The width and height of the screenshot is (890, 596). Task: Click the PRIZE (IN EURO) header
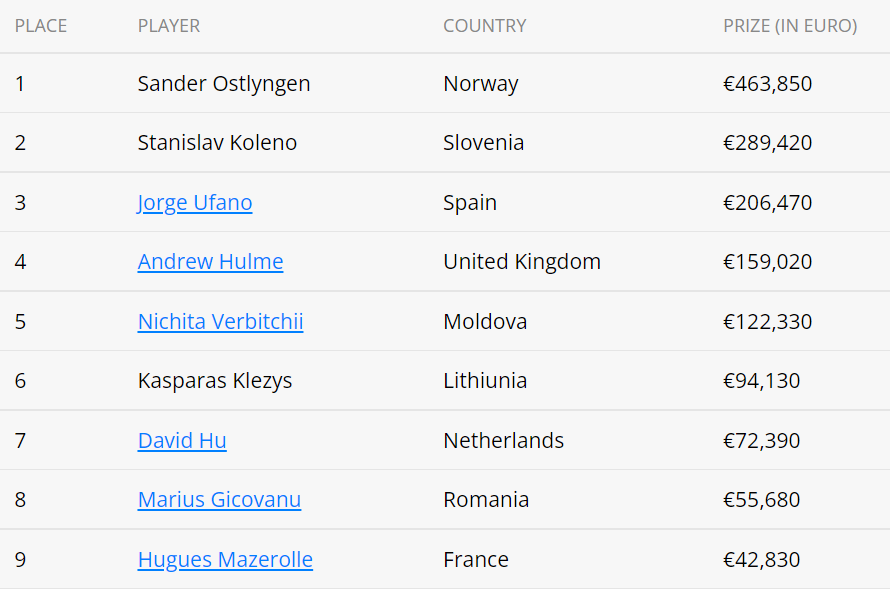point(790,26)
